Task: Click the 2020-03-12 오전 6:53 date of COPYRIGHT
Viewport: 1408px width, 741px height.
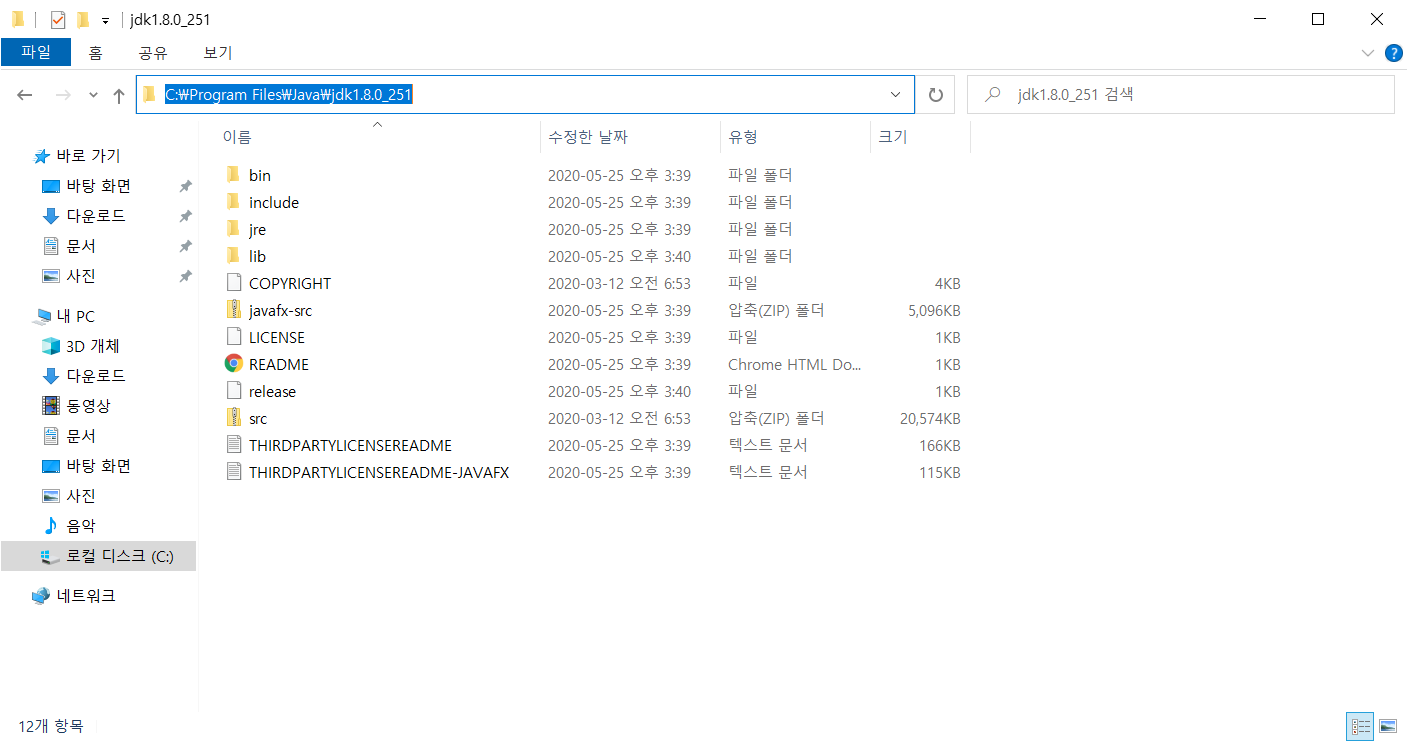Action: [x=619, y=283]
